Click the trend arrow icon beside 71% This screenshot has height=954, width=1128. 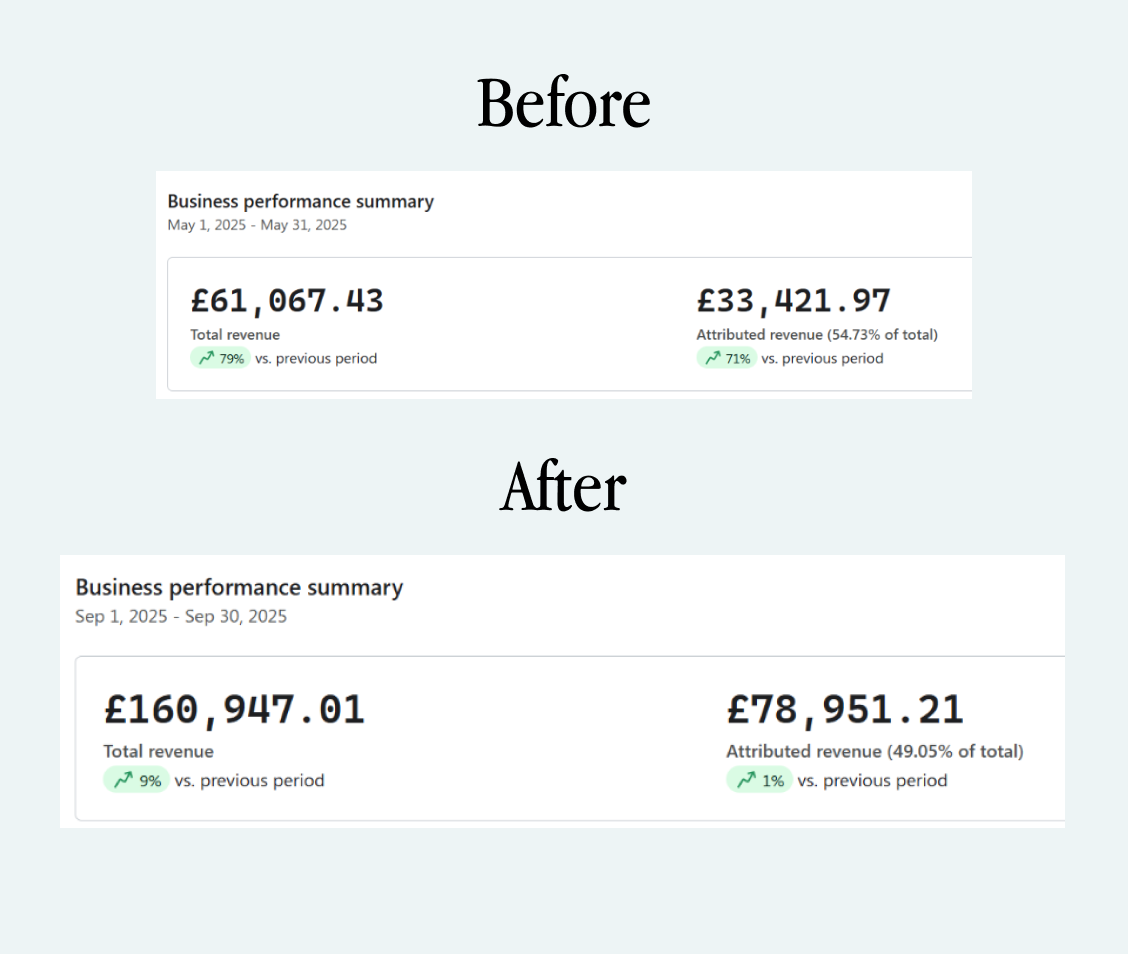pyautogui.click(x=712, y=358)
